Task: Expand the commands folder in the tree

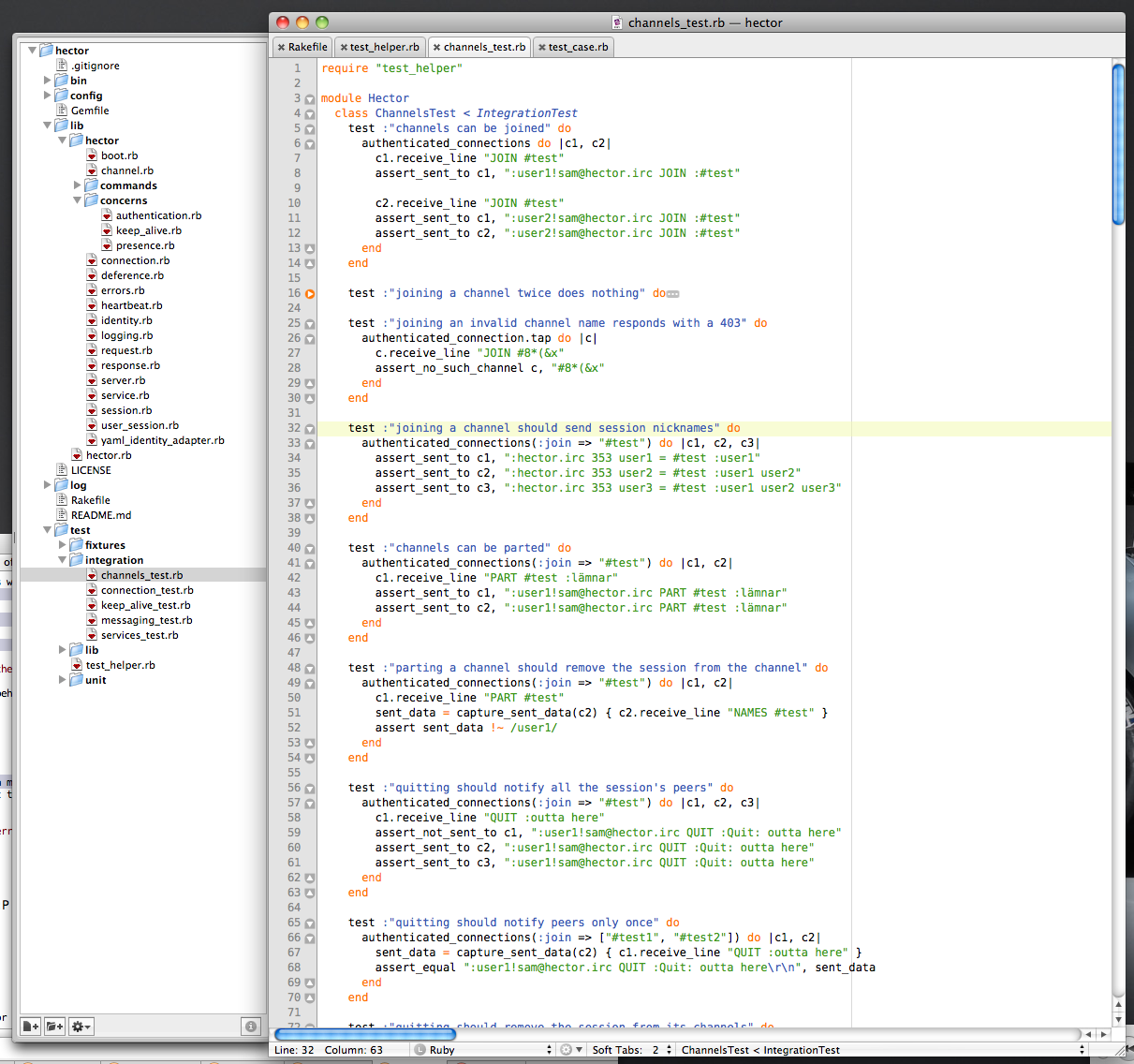Action: point(78,185)
